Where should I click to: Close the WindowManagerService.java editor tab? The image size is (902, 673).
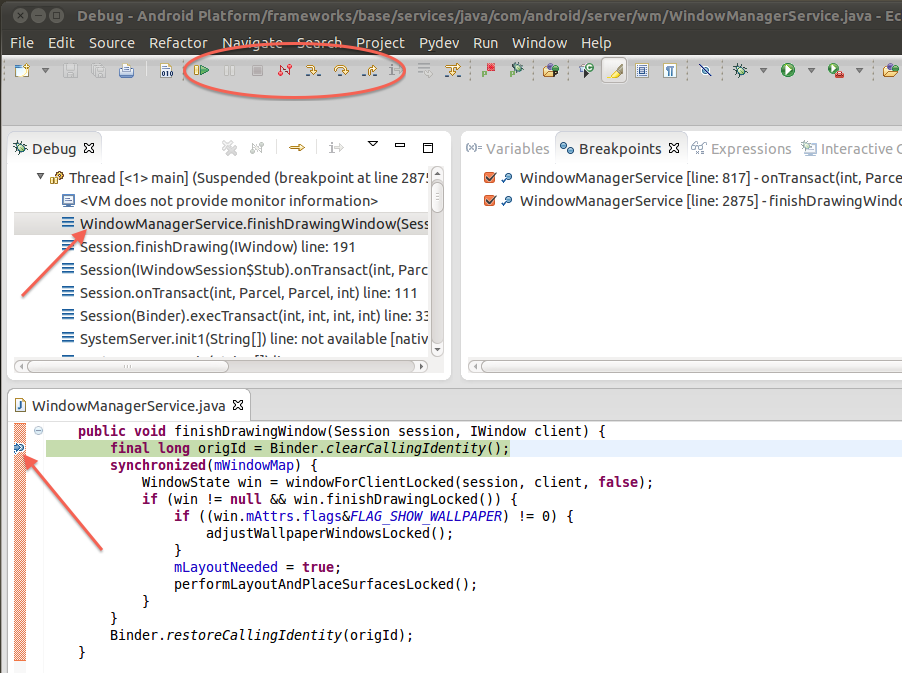click(x=238, y=405)
